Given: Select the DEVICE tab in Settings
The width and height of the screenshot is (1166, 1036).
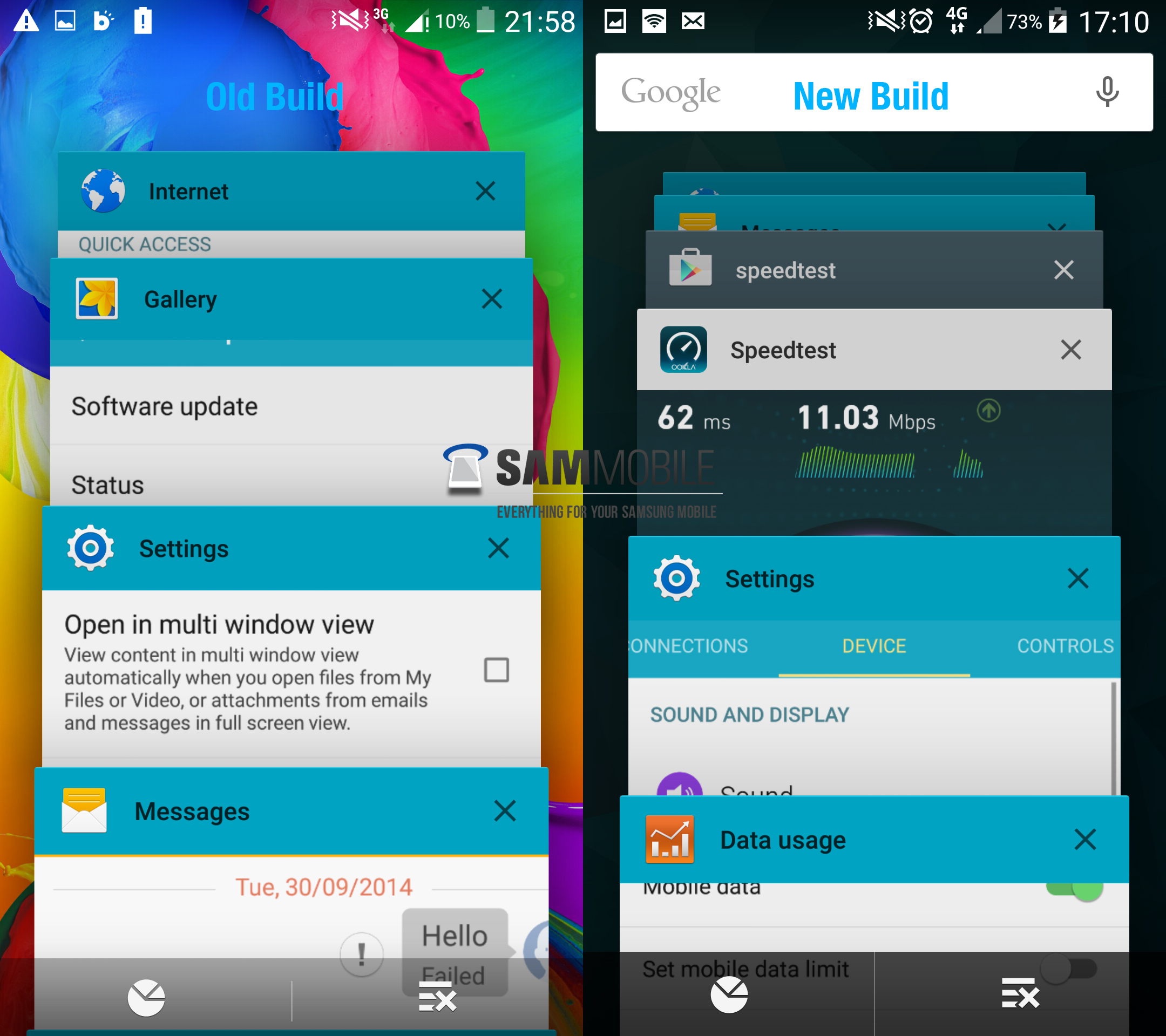Looking at the screenshot, I should (x=875, y=644).
